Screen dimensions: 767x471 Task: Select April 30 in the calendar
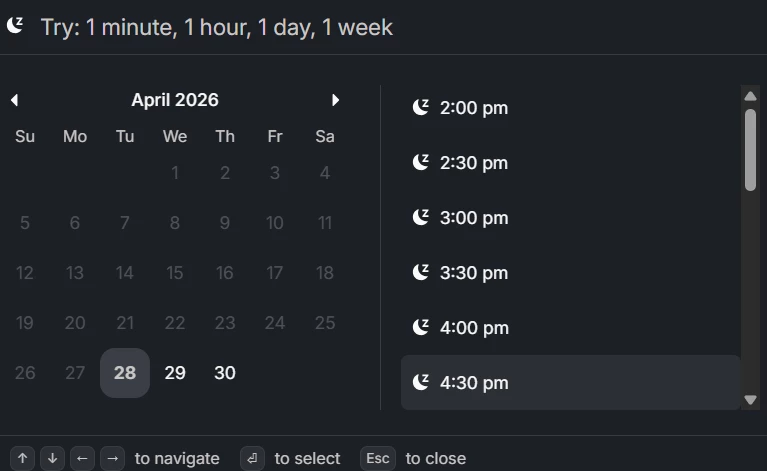(x=225, y=373)
